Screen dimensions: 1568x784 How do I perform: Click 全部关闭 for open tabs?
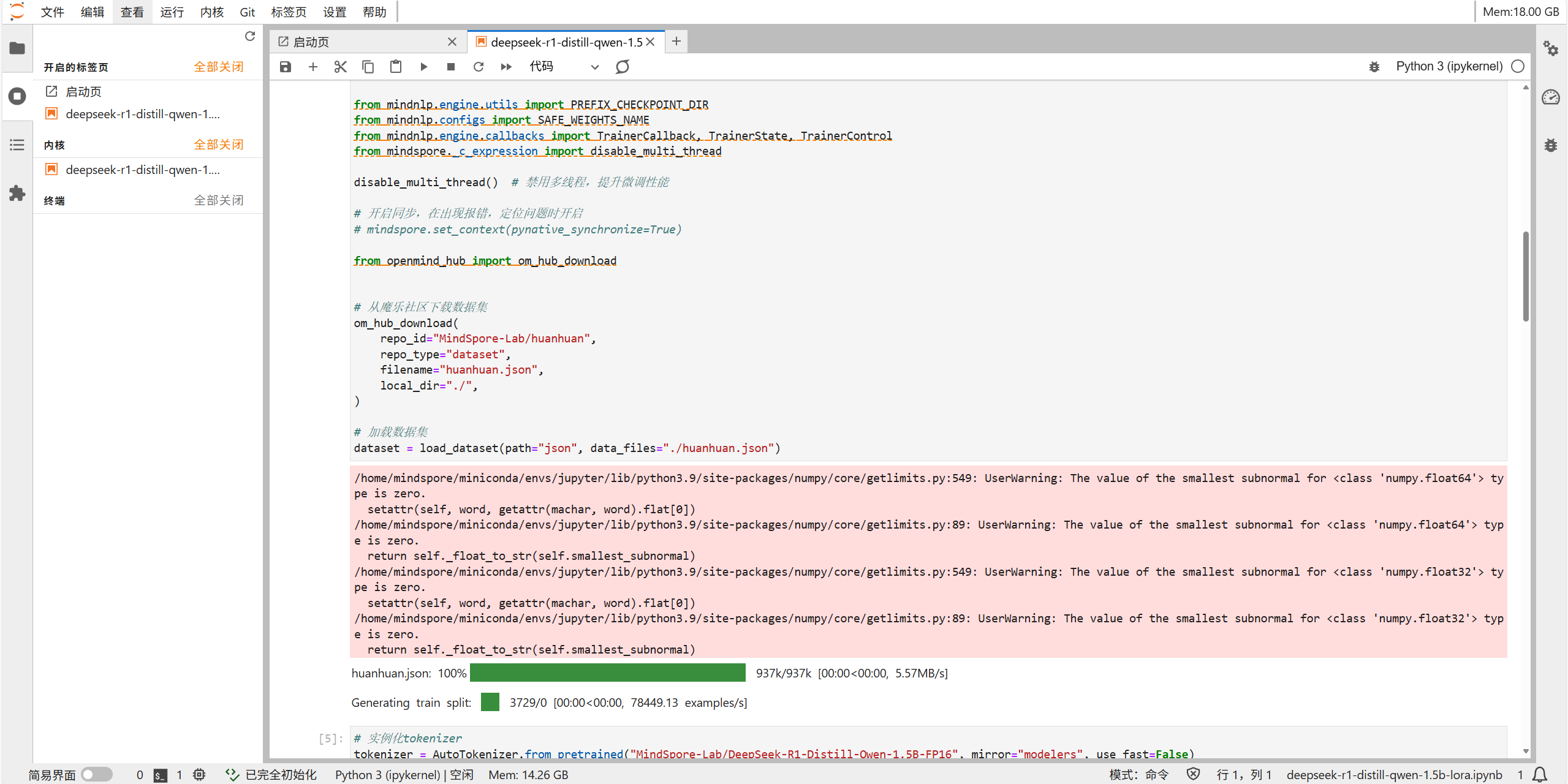click(x=218, y=67)
